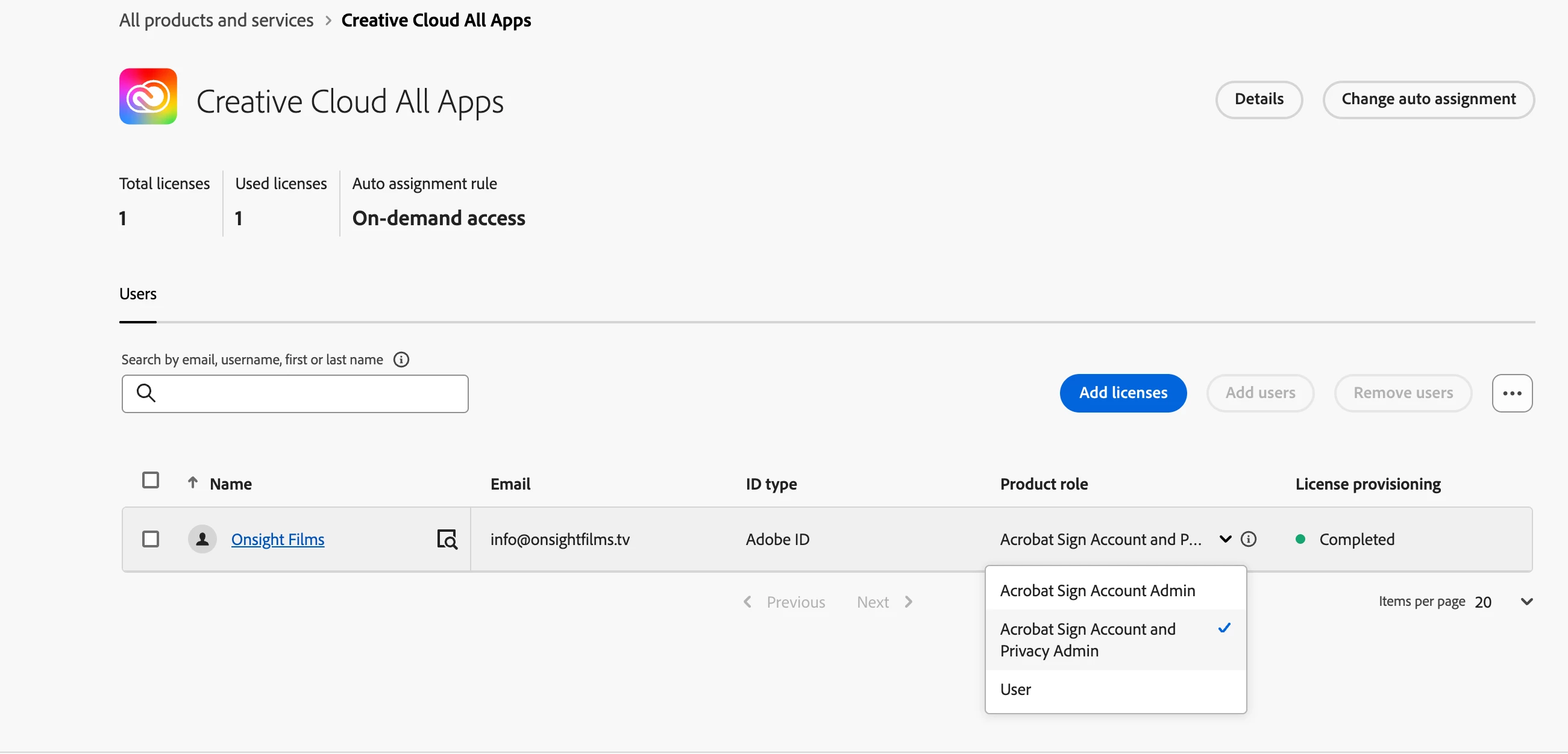Click the search info icon
This screenshot has height=754, width=1568.
coord(401,360)
